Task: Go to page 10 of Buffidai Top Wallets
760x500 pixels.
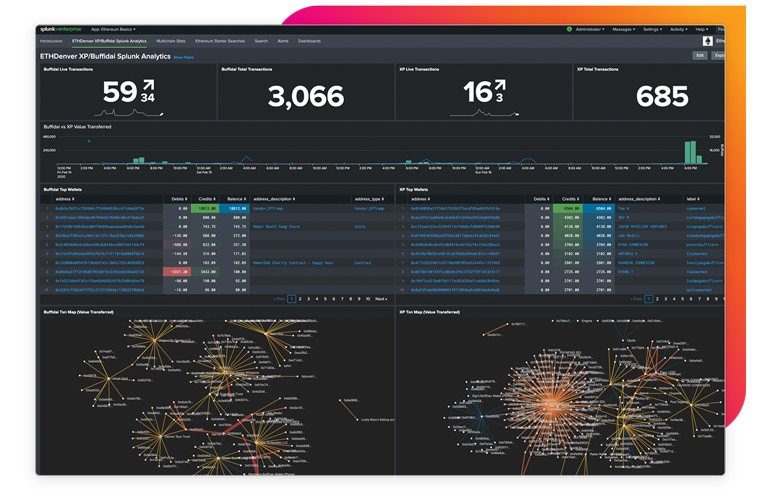Action: coord(368,299)
